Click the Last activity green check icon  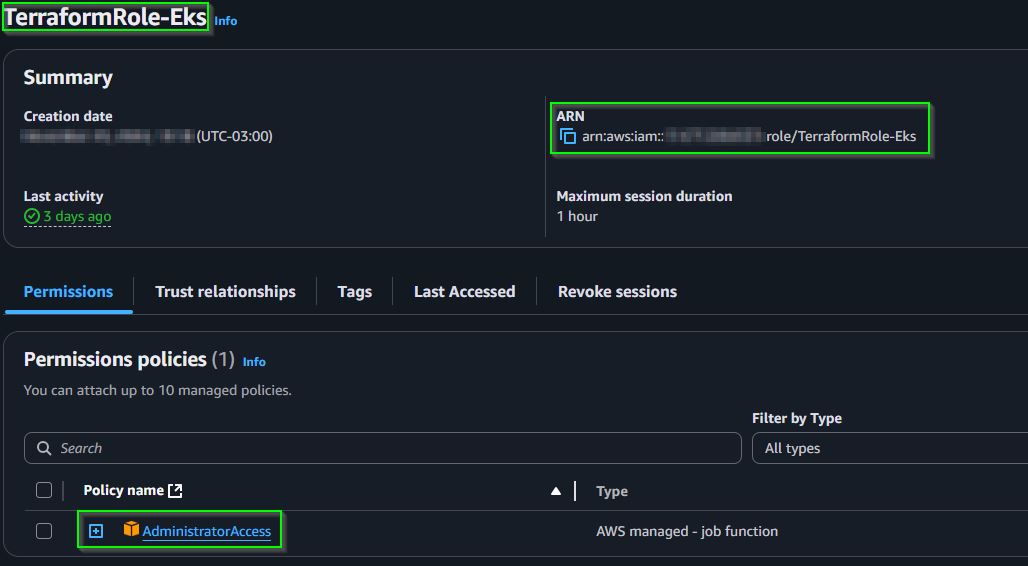click(x=31, y=216)
